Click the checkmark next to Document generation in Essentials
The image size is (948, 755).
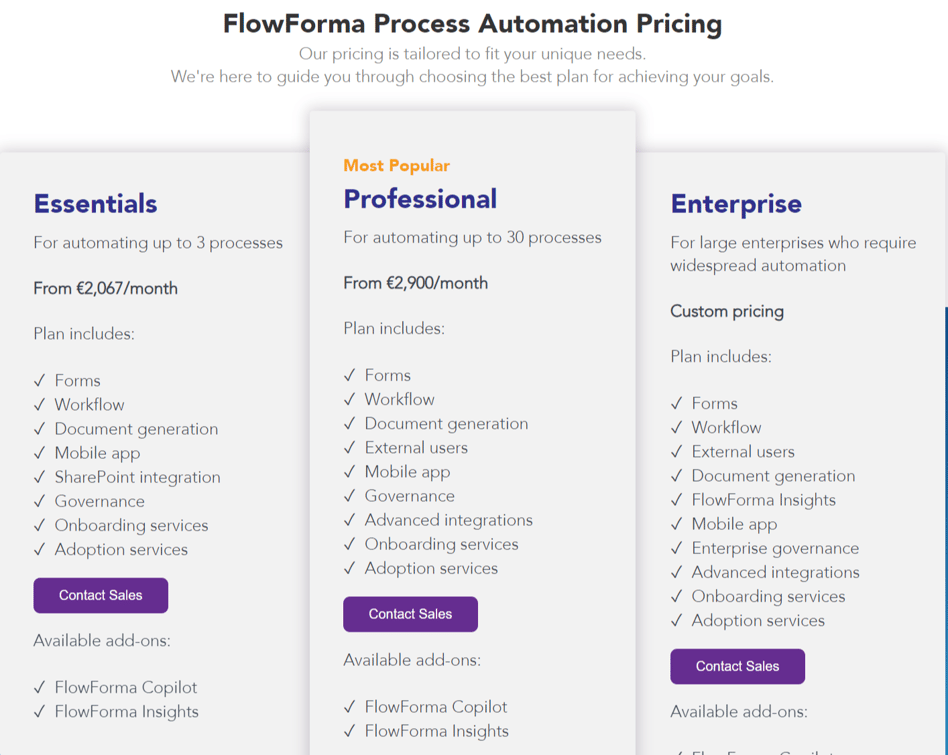click(39, 429)
